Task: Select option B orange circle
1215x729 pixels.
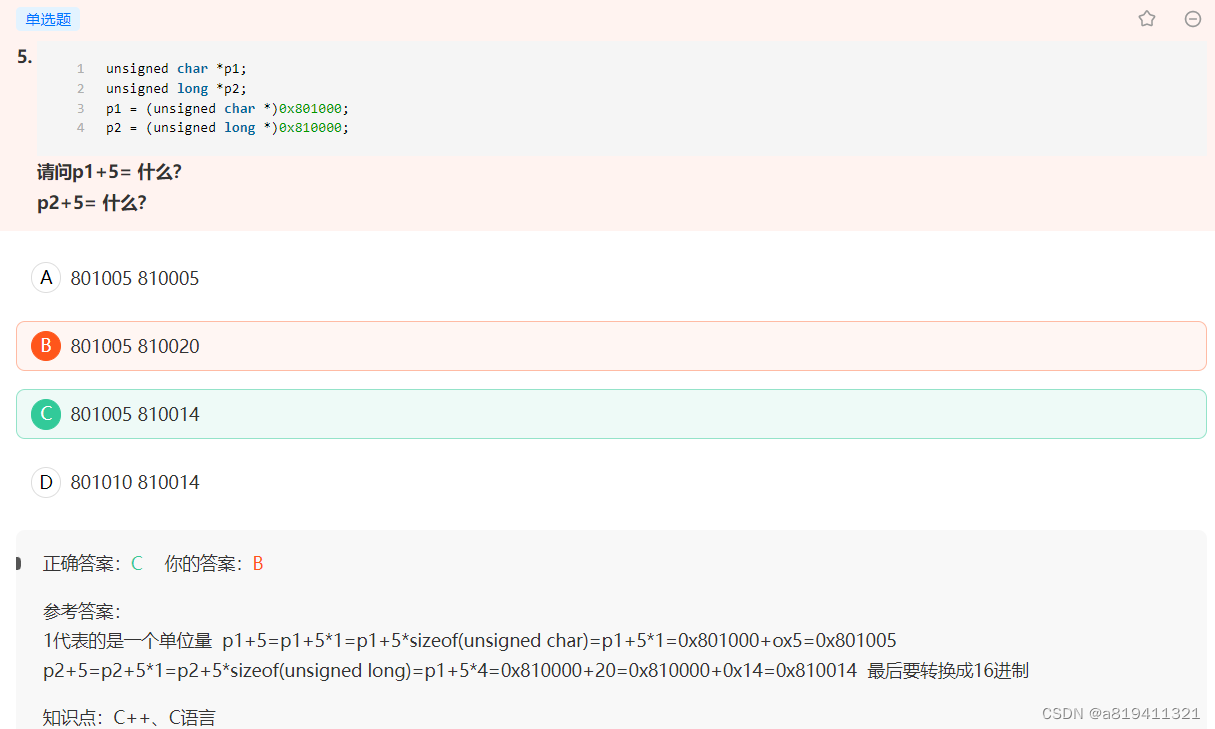Action: 46,346
